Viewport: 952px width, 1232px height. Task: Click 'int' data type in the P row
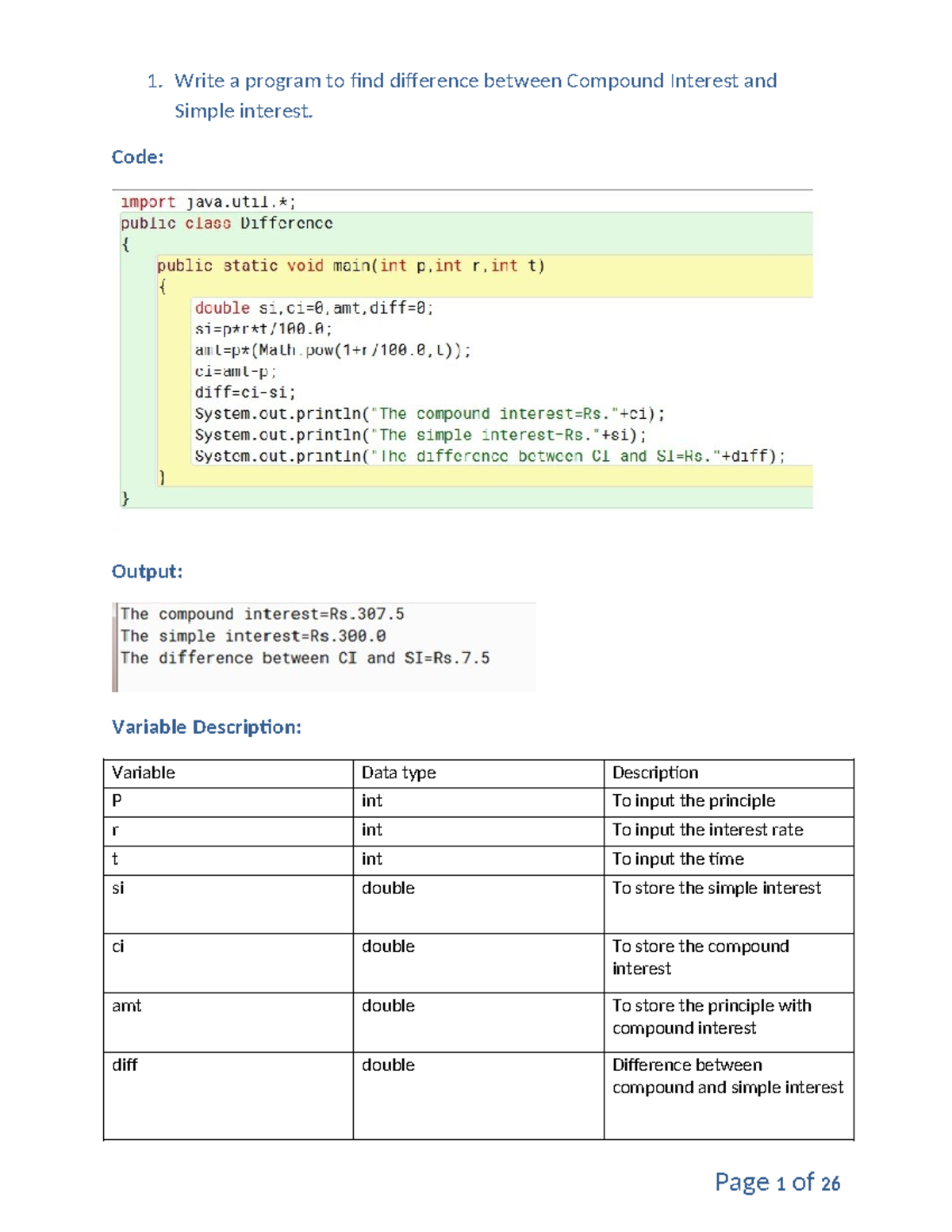[372, 801]
